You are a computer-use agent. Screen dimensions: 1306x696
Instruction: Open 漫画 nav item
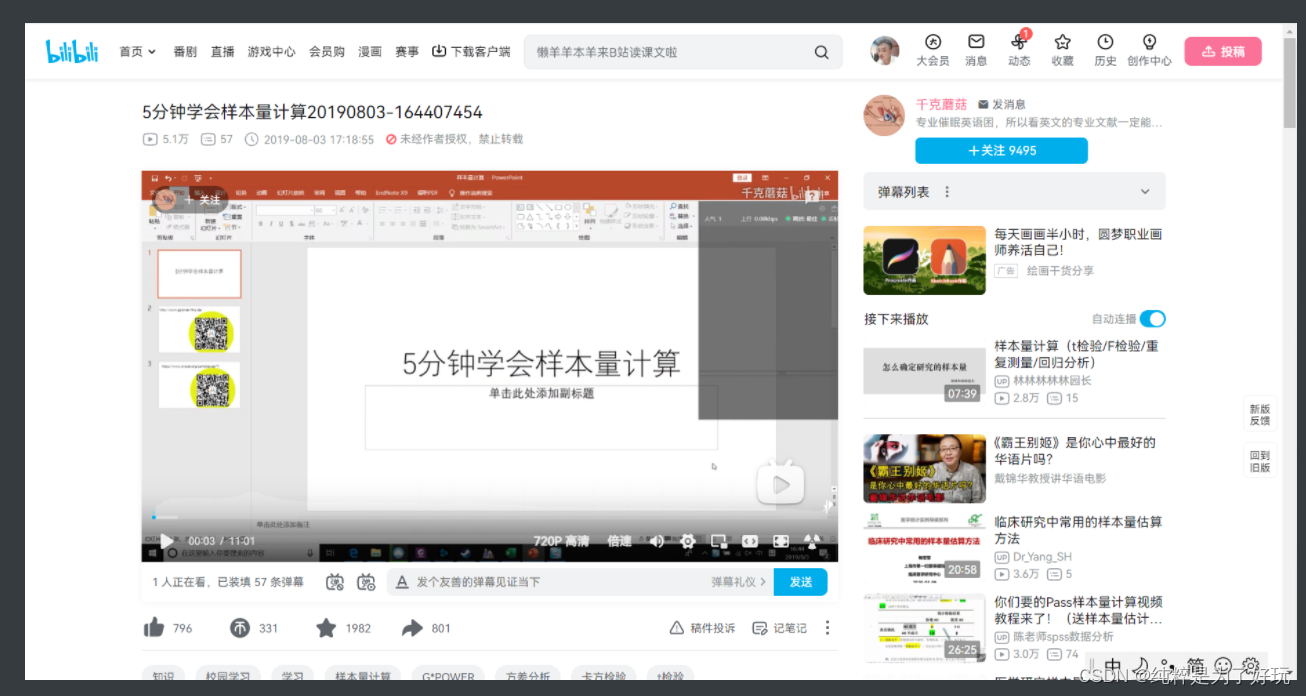[370, 52]
